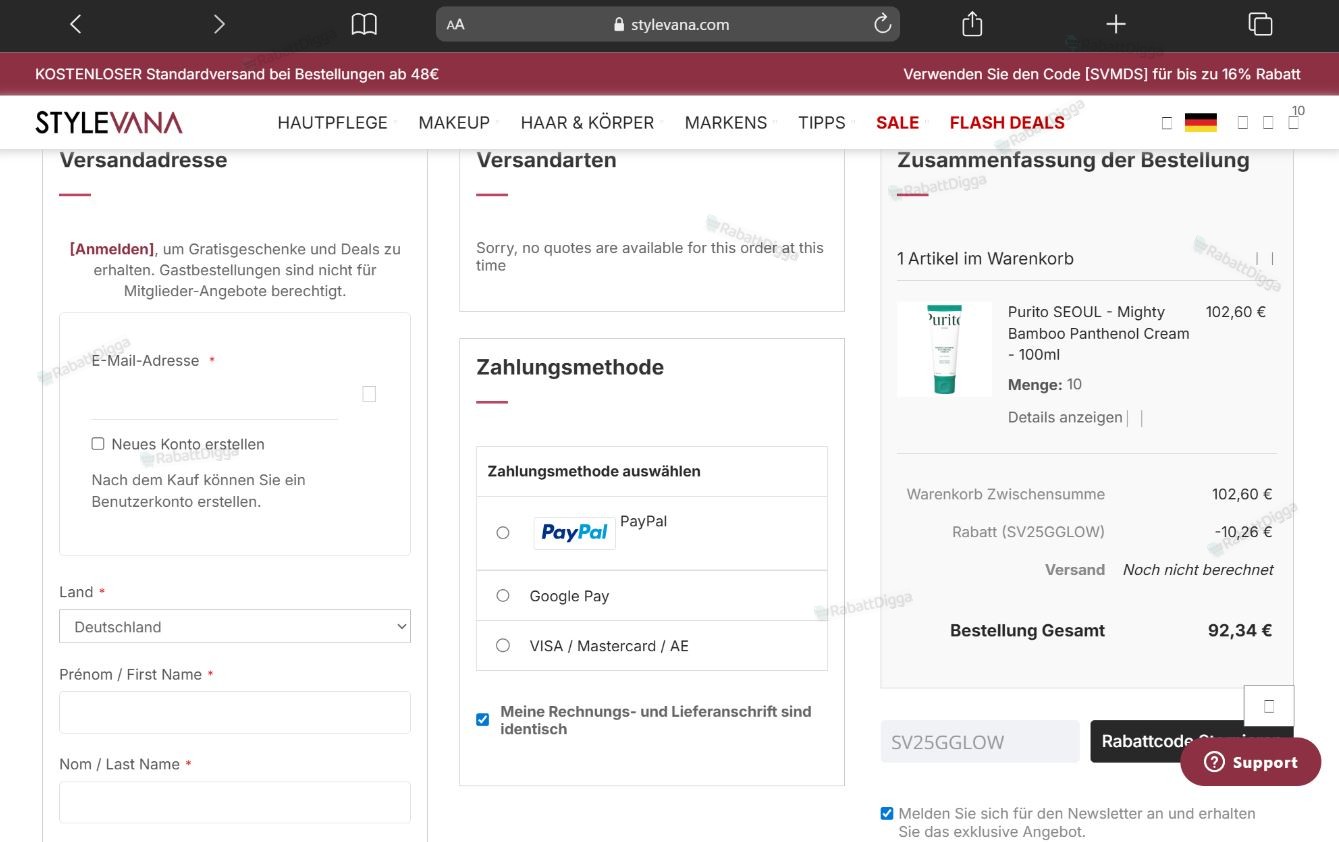Screen dimensions: 1339x842
Task: Click the Bestellung Gesamt amount 92,34 €
Action: [x=1240, y=631]
